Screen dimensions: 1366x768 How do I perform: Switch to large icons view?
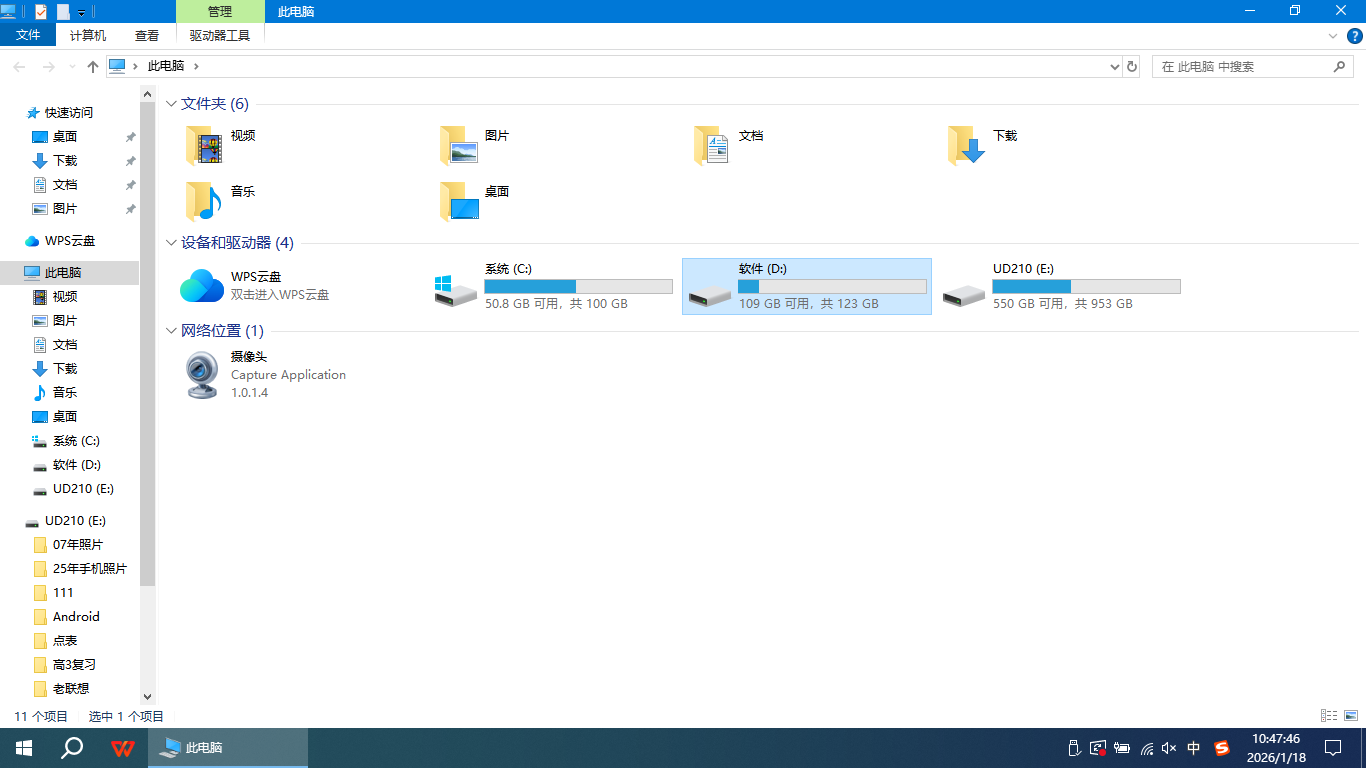click(x=1351, y=716)
